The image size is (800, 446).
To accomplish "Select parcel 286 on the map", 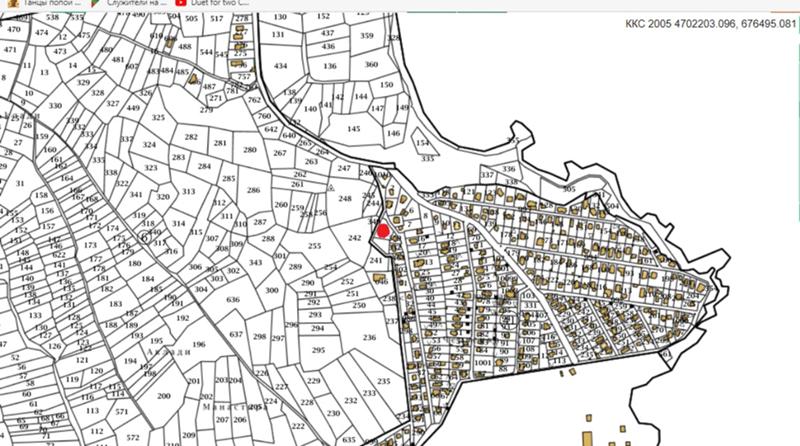I will [x=254, y=190].
